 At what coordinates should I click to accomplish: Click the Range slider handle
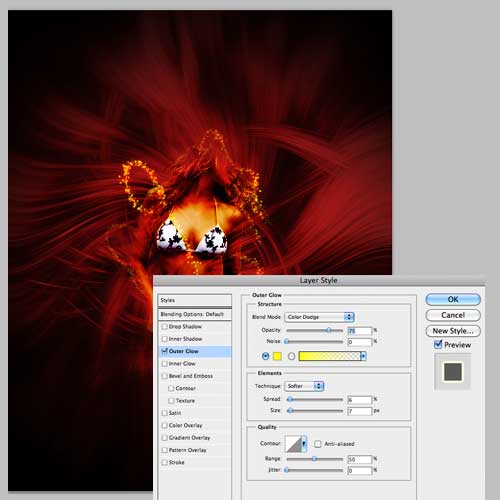(314, 459)
